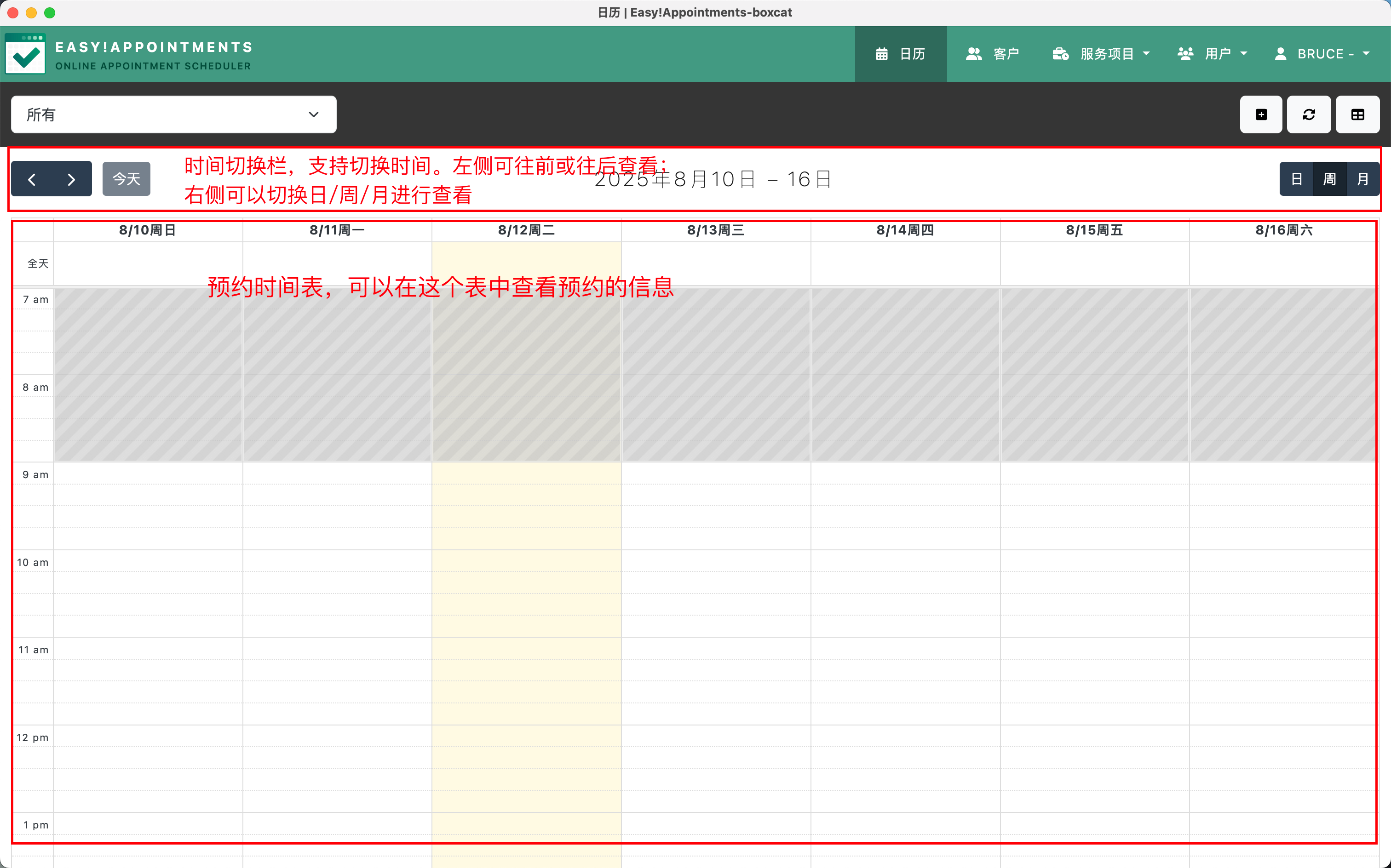The height and width of the screenshot is (868, 1391).
Task: Click the Easy!Appointments checkmark logo
Action: (25, 54)
